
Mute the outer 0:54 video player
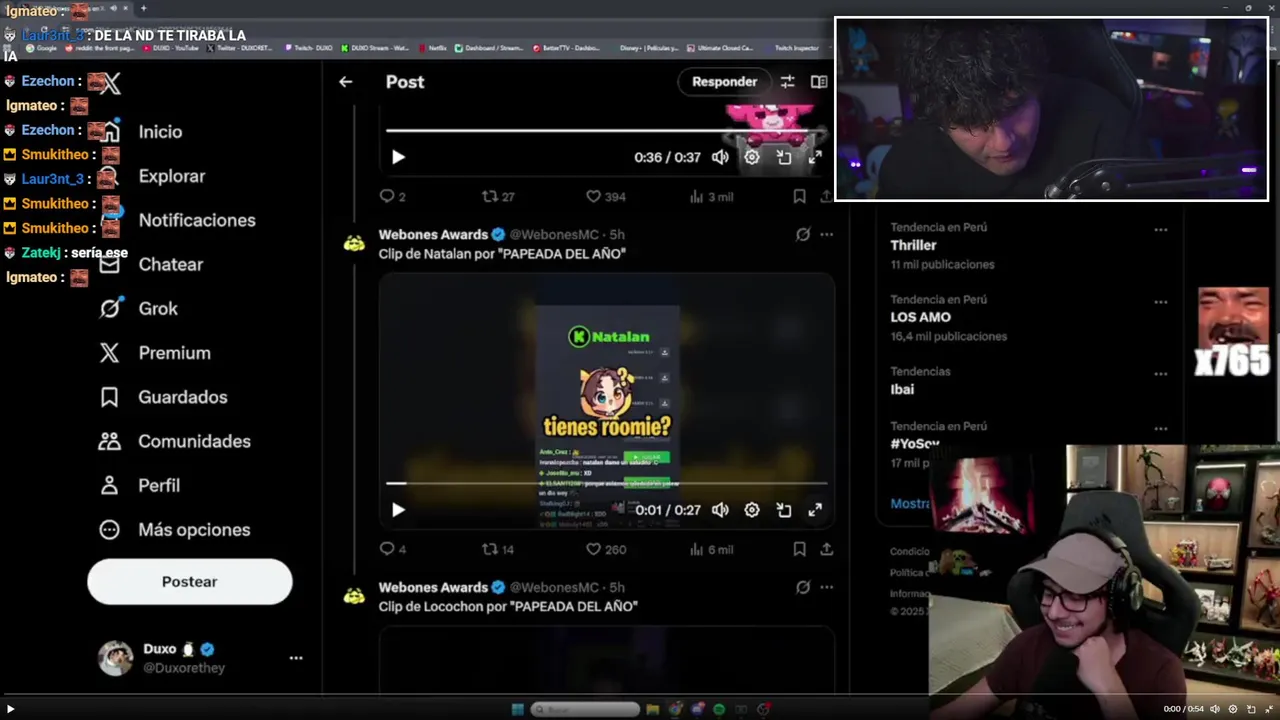tap(1215, 709)
